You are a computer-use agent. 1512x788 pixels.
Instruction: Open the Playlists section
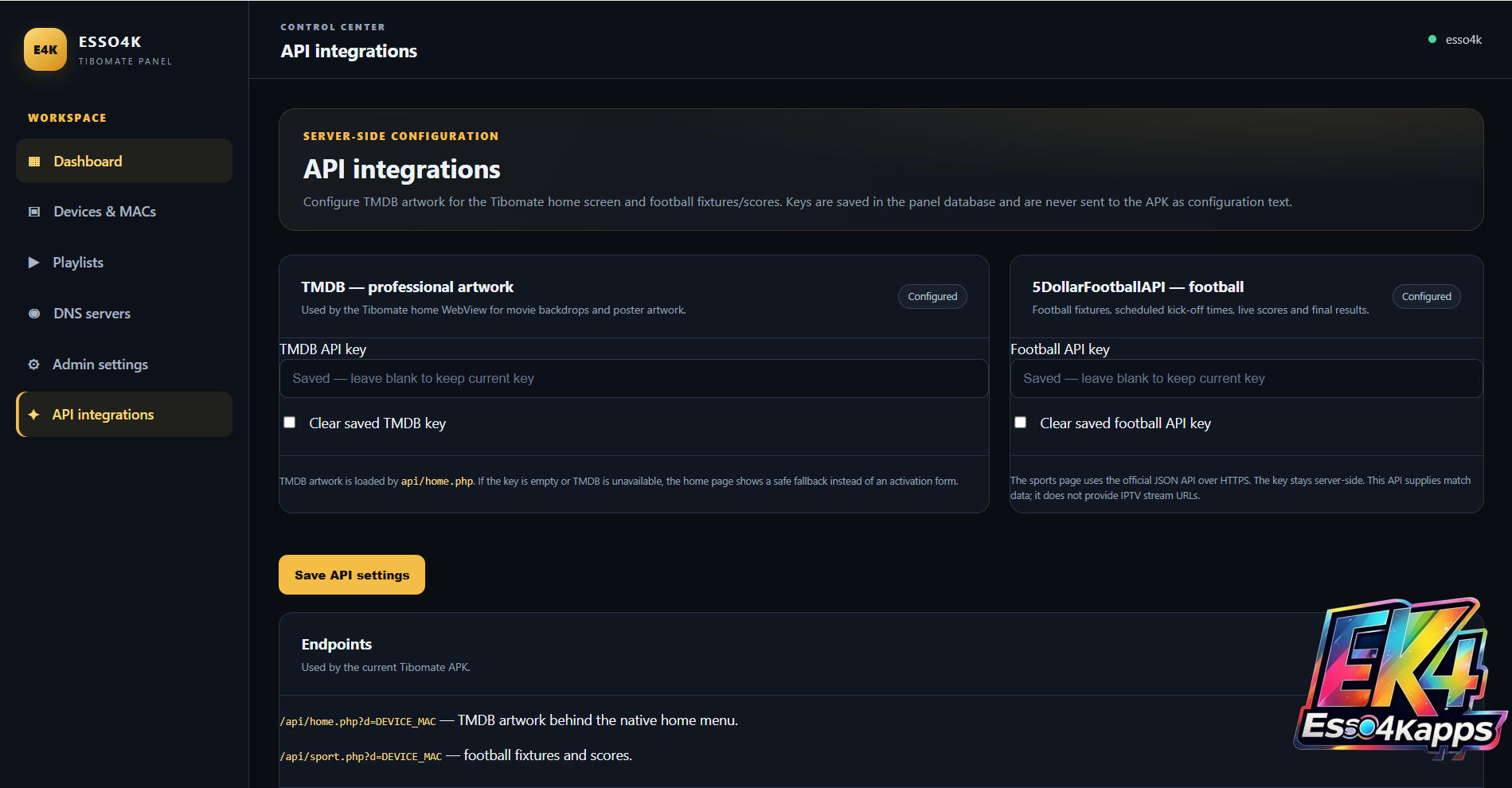point(124,263)
